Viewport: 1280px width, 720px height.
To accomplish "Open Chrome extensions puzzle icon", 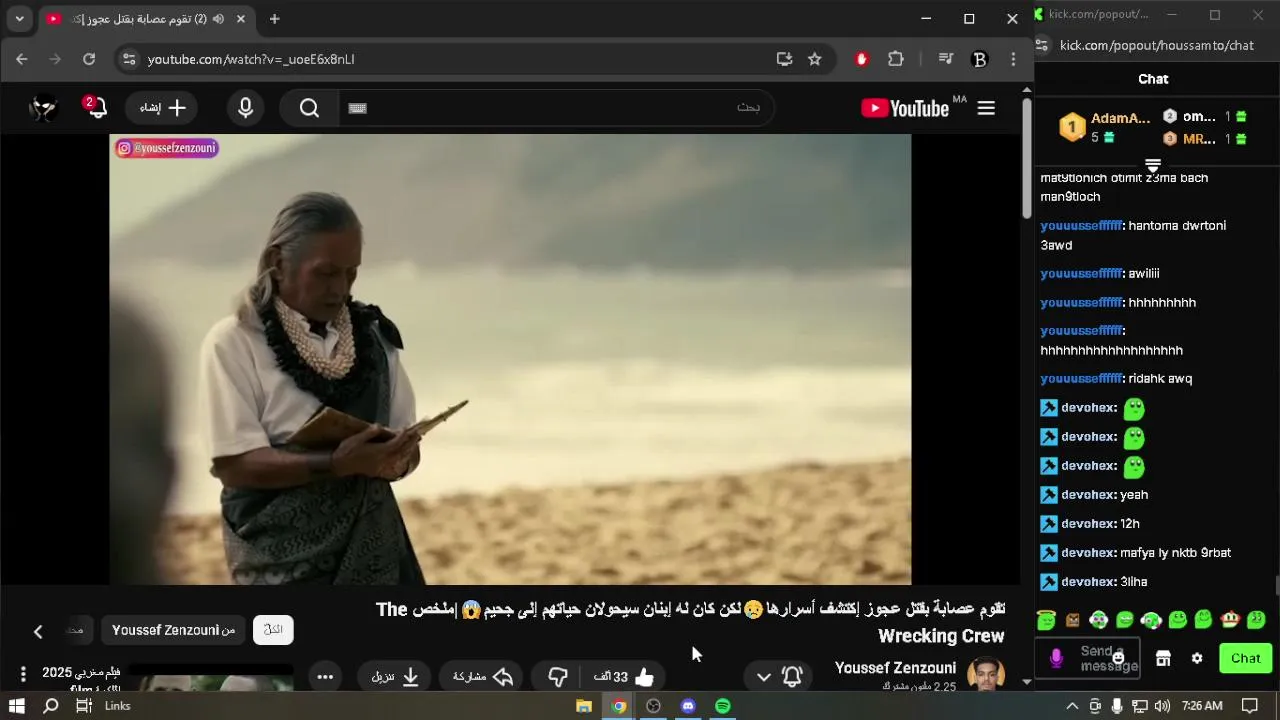I will point(896,59).
